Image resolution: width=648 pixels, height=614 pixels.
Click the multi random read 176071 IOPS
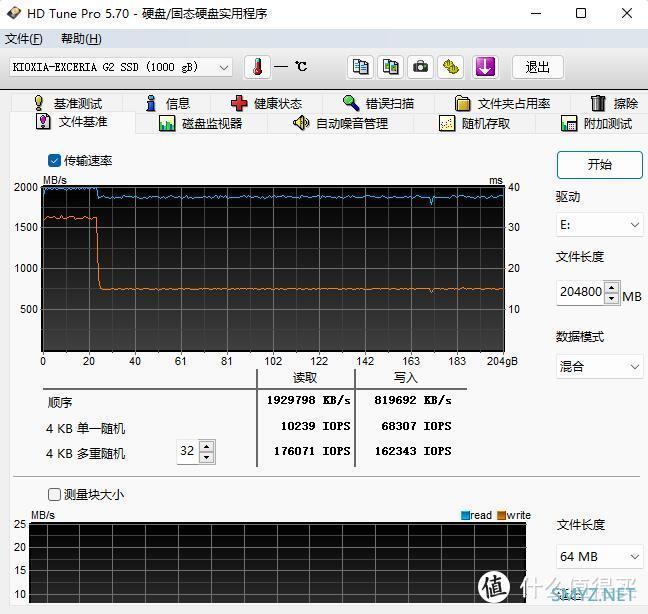click(312, 451)
